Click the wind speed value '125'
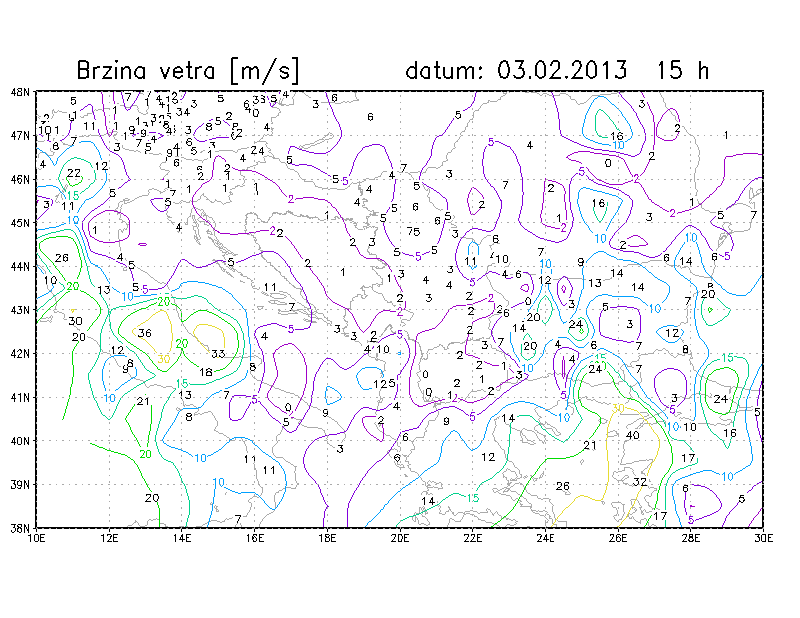 [384, 384]
